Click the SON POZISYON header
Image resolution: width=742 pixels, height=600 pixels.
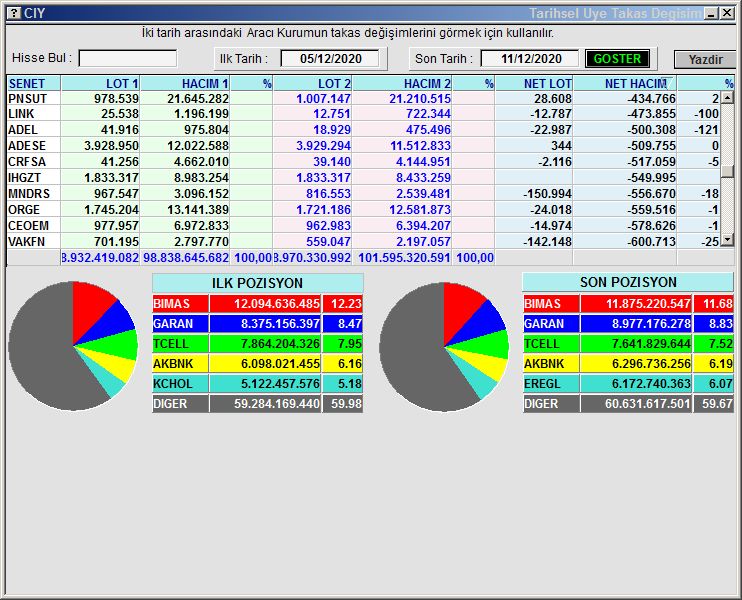(628, 282)
